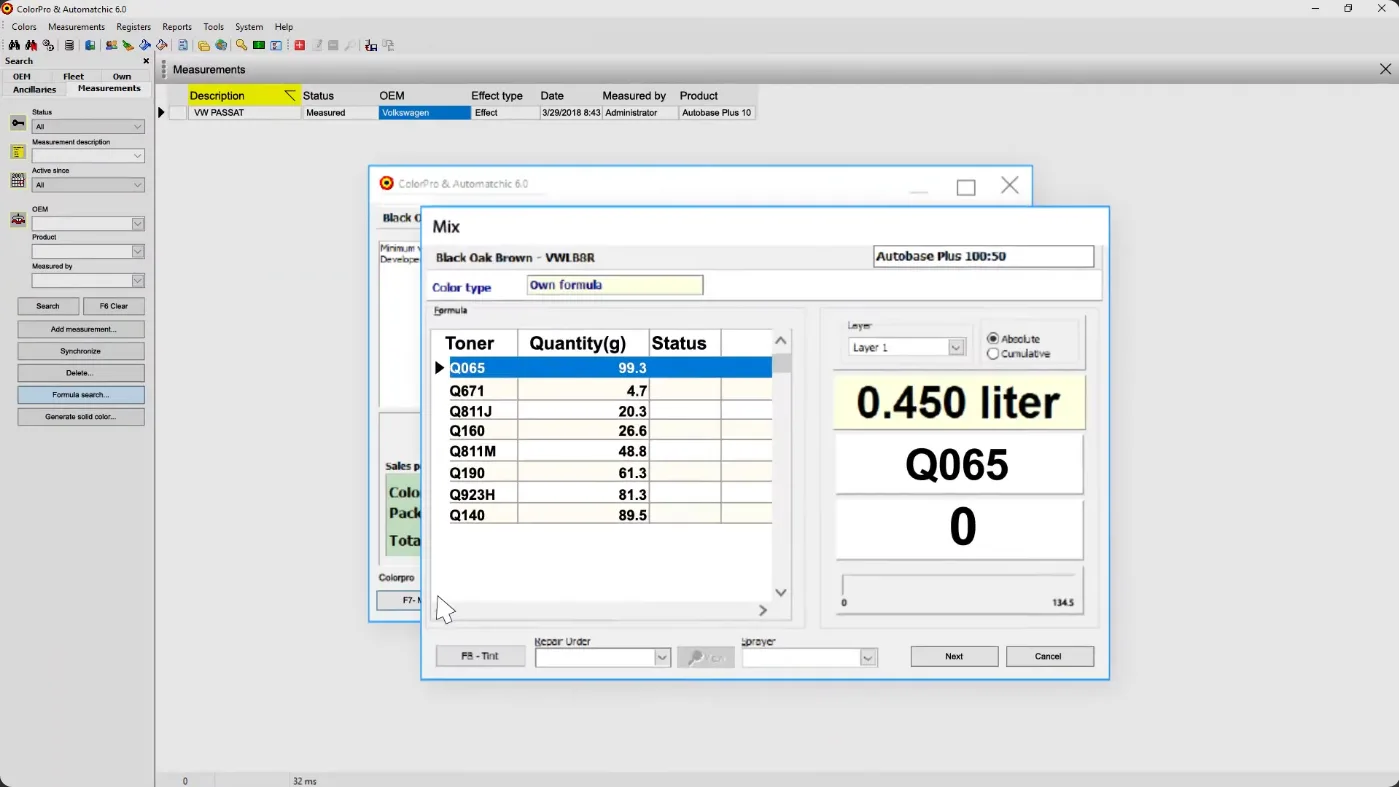The height and width of the screenshot is (787, 1399).
Task: Click the database stack toolbar icon
Action: [x=69, y=45]
